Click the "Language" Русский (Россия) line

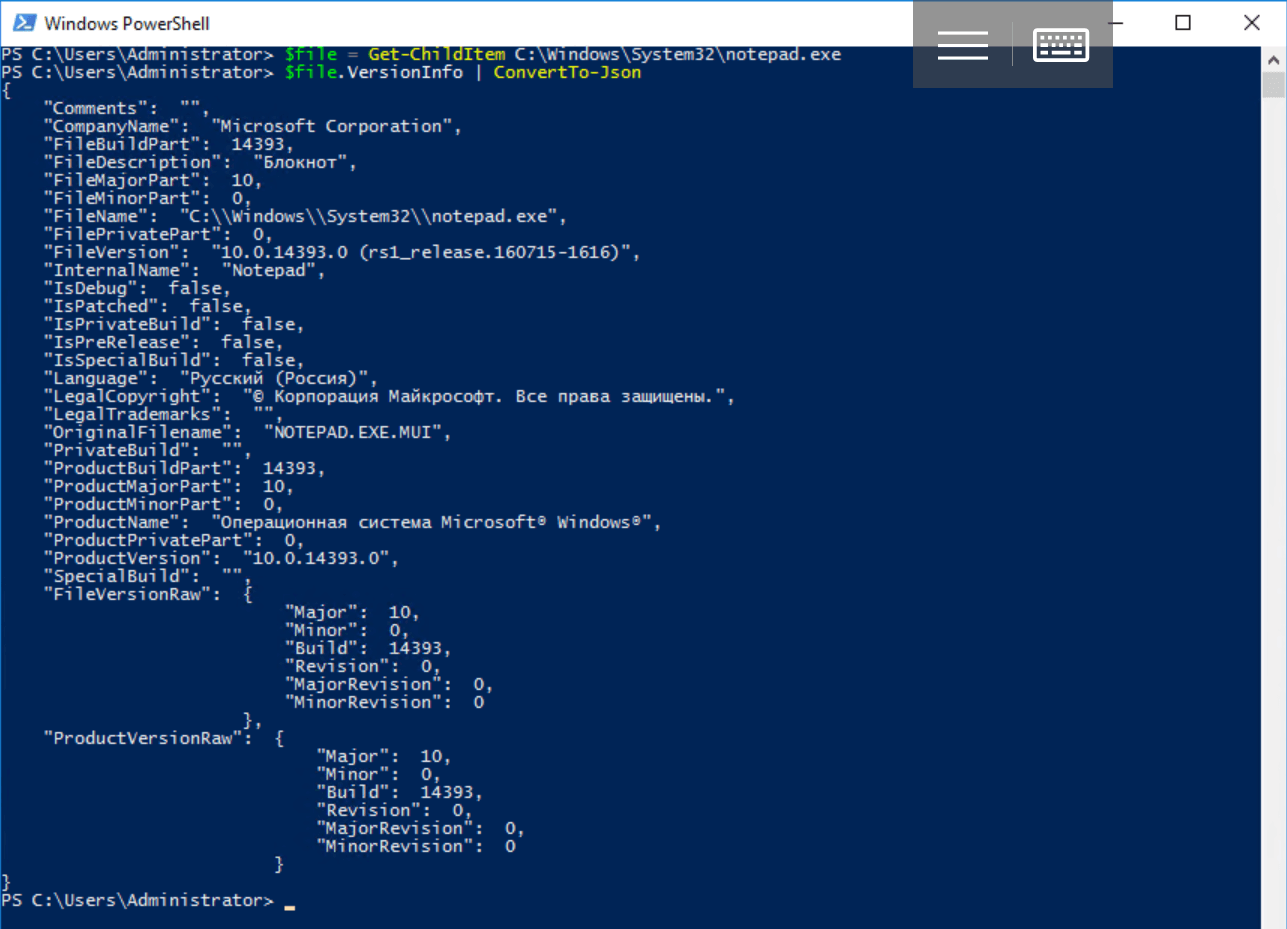210,378
